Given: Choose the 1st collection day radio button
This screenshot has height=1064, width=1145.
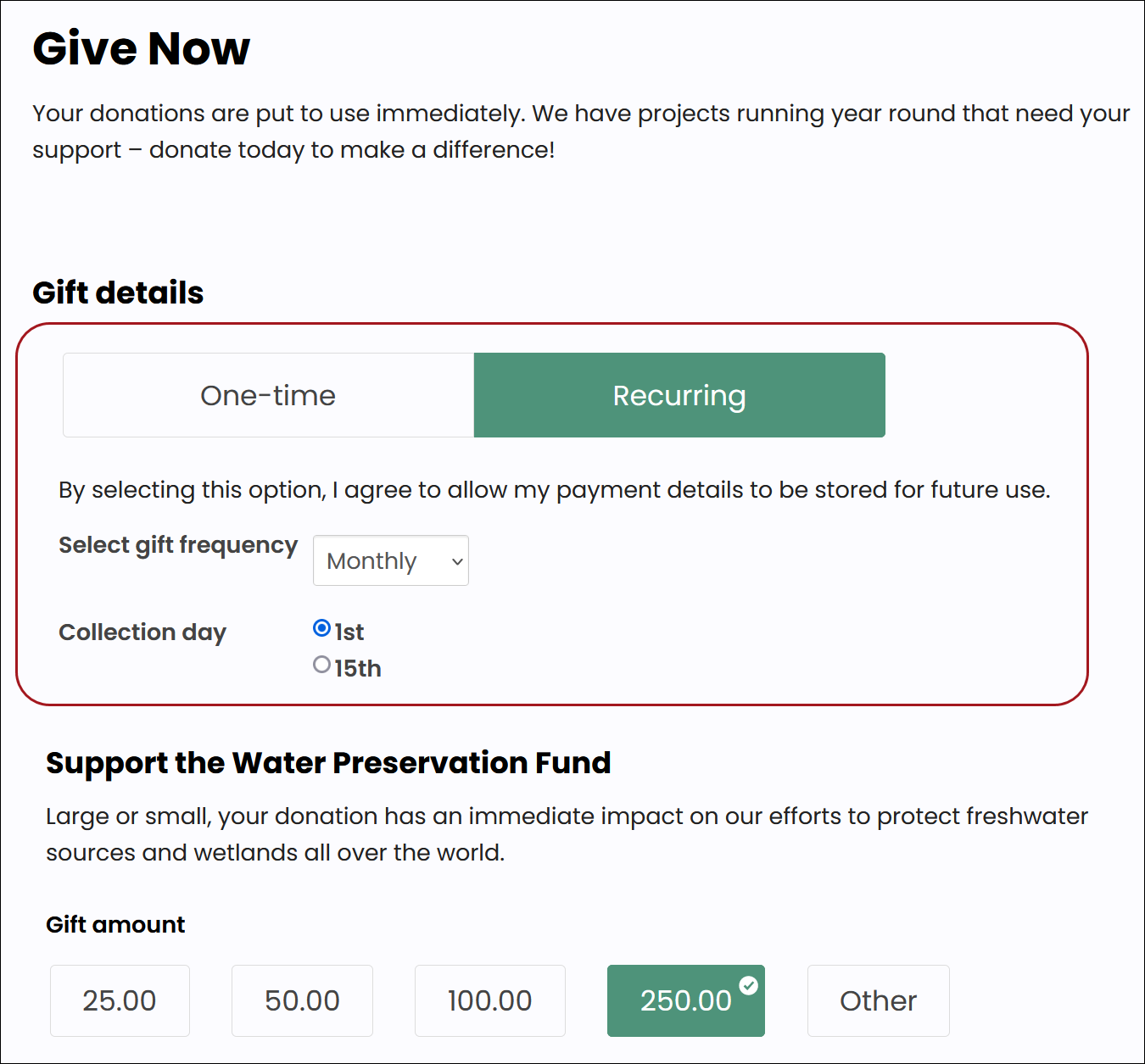Looking at the screenshot, I should pos(321,628).
